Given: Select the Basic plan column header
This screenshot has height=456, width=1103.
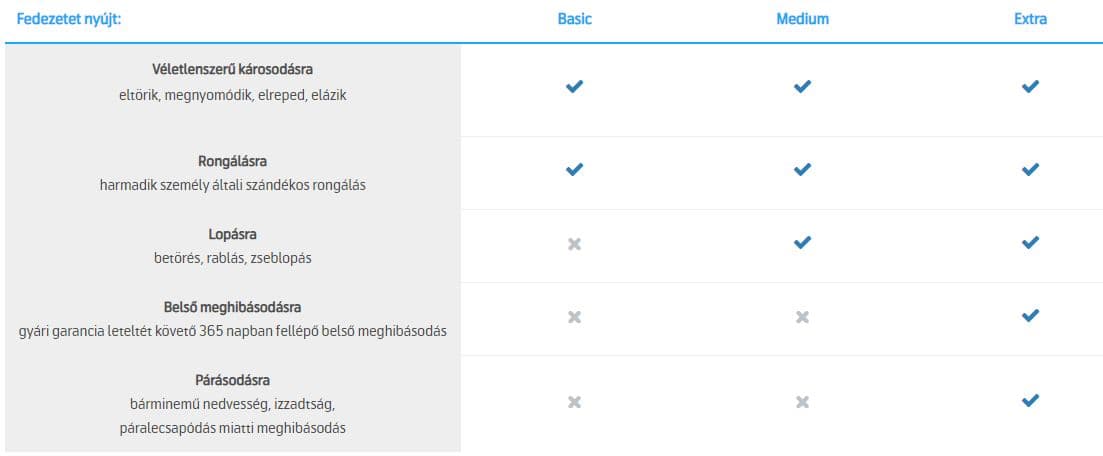Looking at the screenshot, I should [x=574, y=19].
